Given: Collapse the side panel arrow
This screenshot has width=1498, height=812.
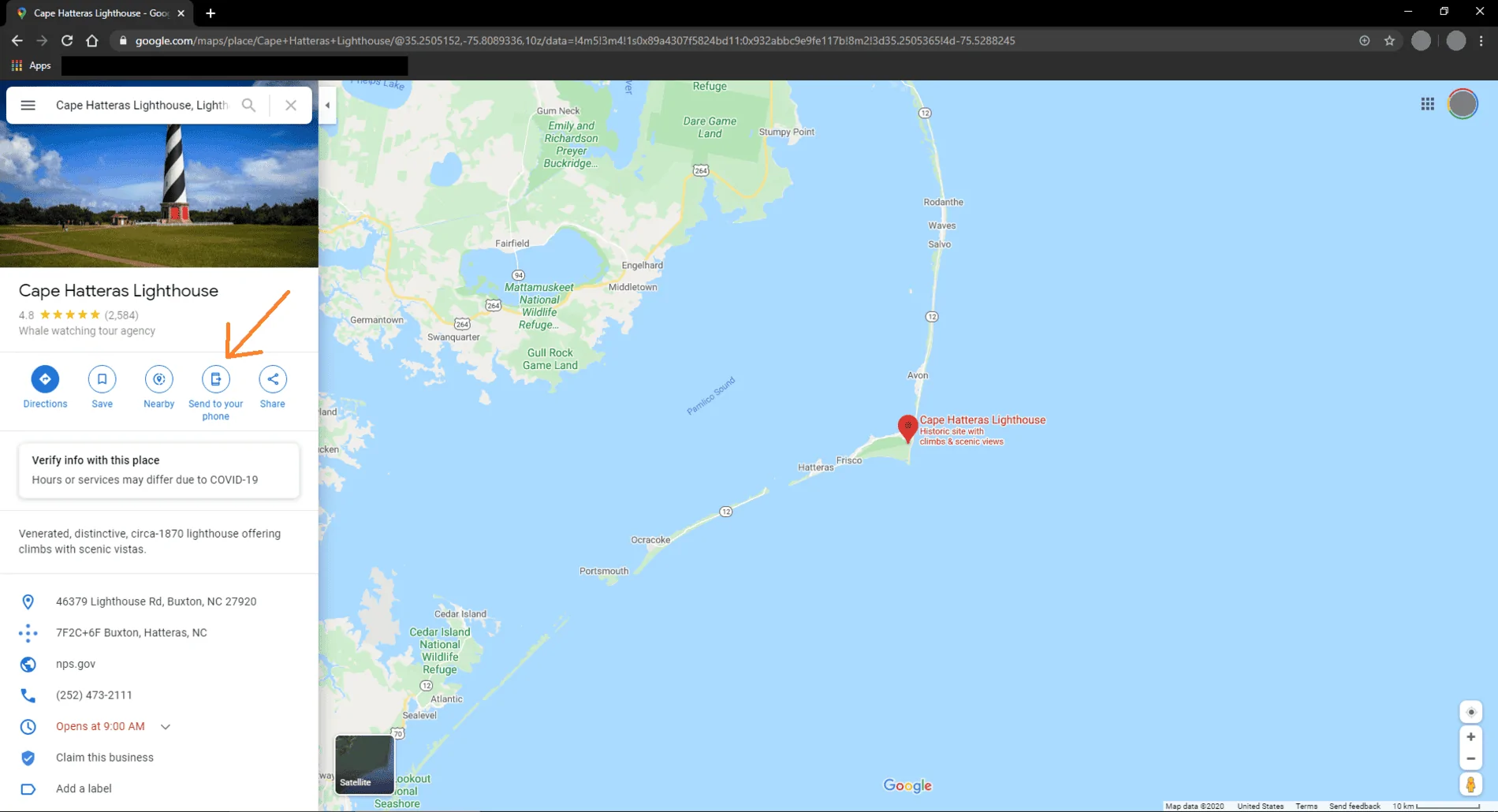Looking at the screenshot, I should [x=327, y=105].
